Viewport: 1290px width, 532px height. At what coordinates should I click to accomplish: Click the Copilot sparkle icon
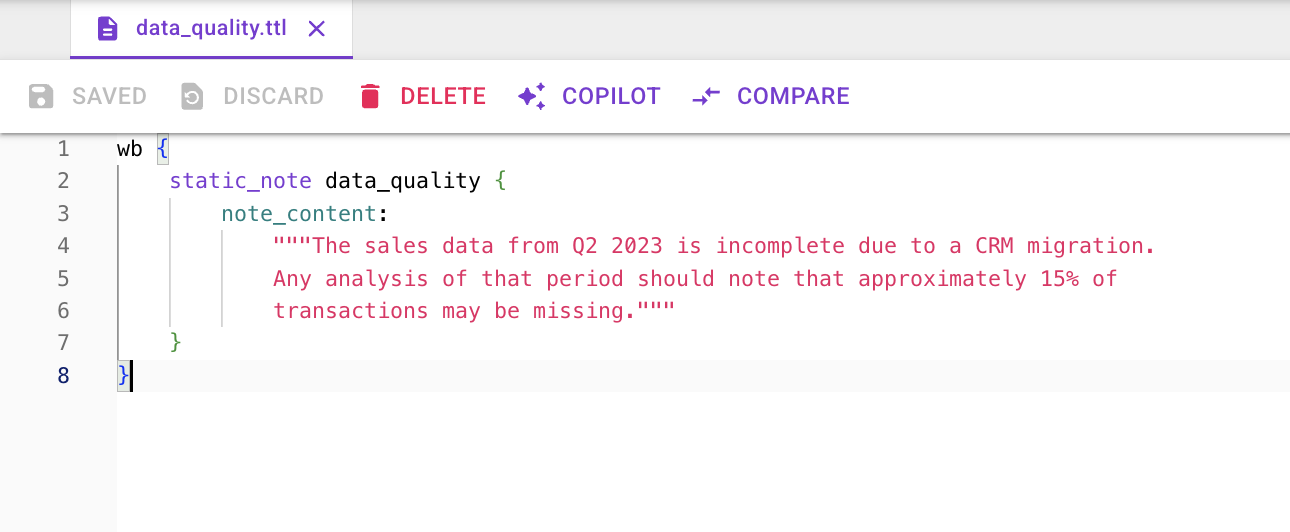531,96
